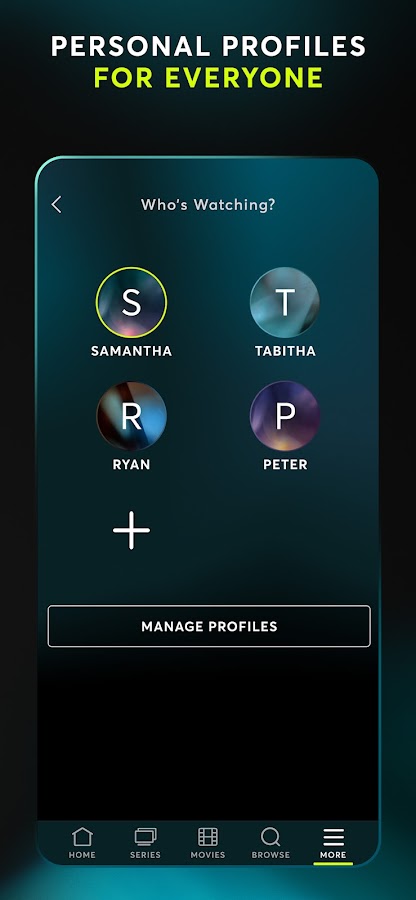416x900 pixels.
Task: Click the SAMANTHA name label
Action: (x=131, y=351)
